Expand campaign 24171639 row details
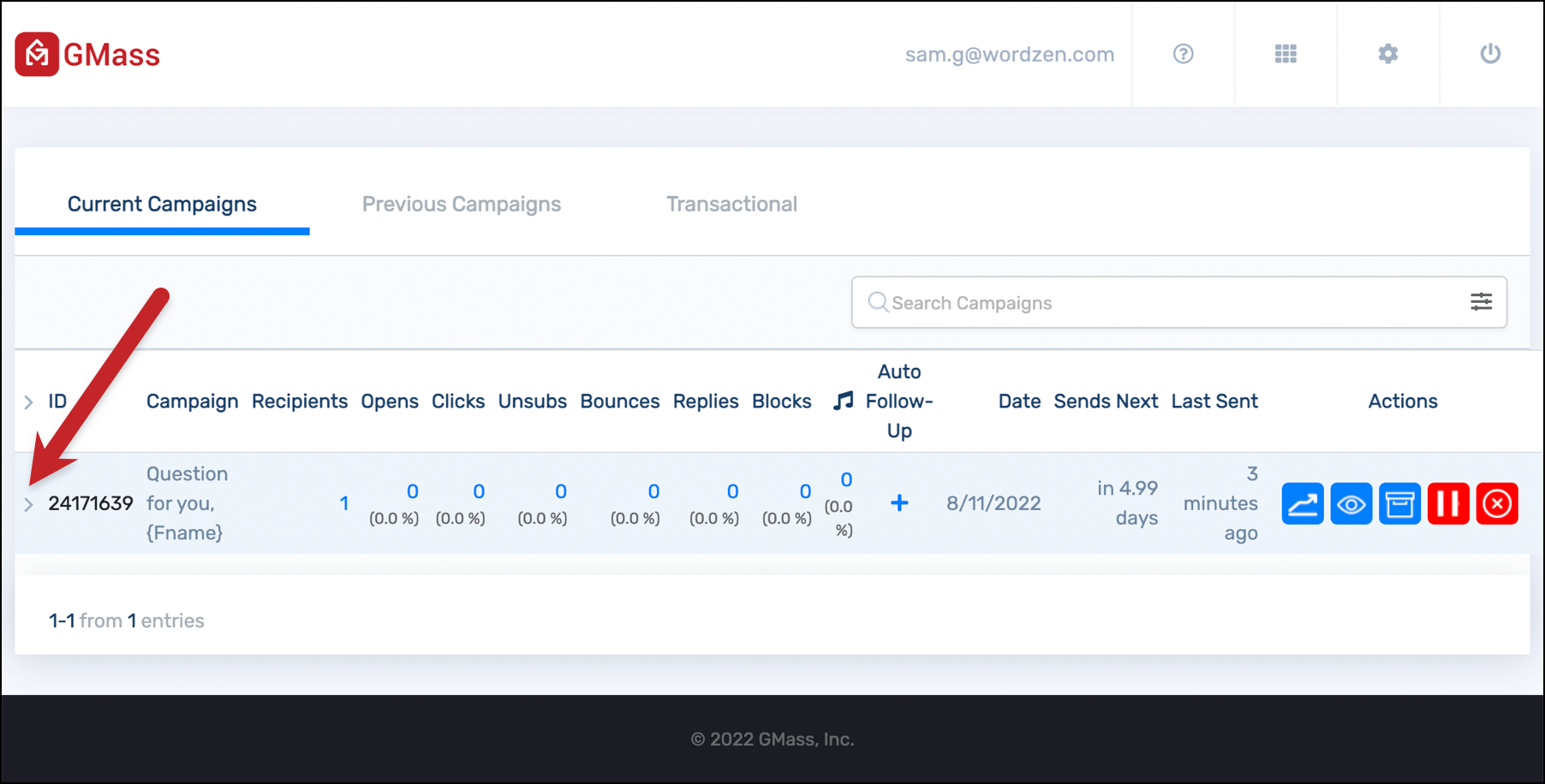The height and width of the screenshot is (784, 1545). [x=28, y=504]
